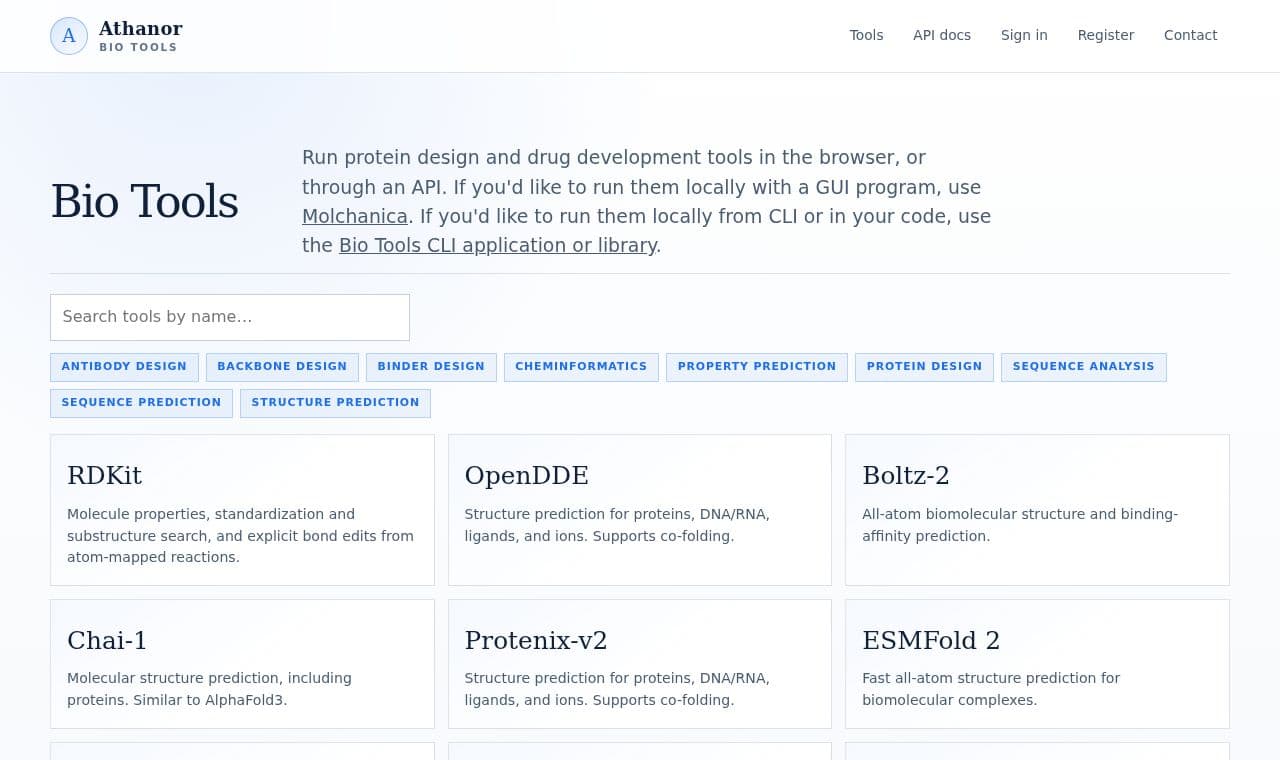Click the Athanor Bio Tools brand text
Viewport: 1280px width, 760px height.
click(x=140, y=36)
